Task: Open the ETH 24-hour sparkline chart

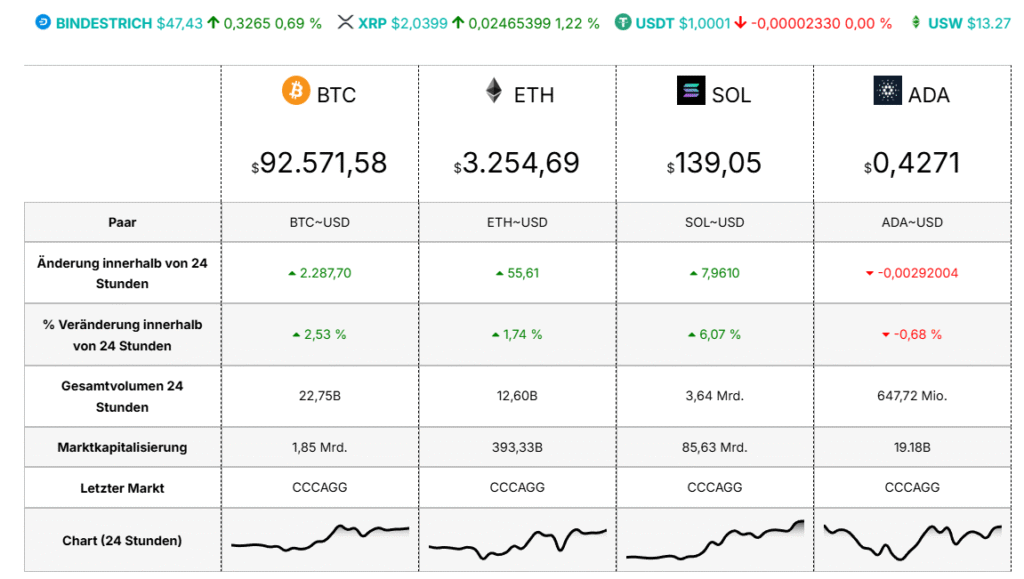Action: 517,541
